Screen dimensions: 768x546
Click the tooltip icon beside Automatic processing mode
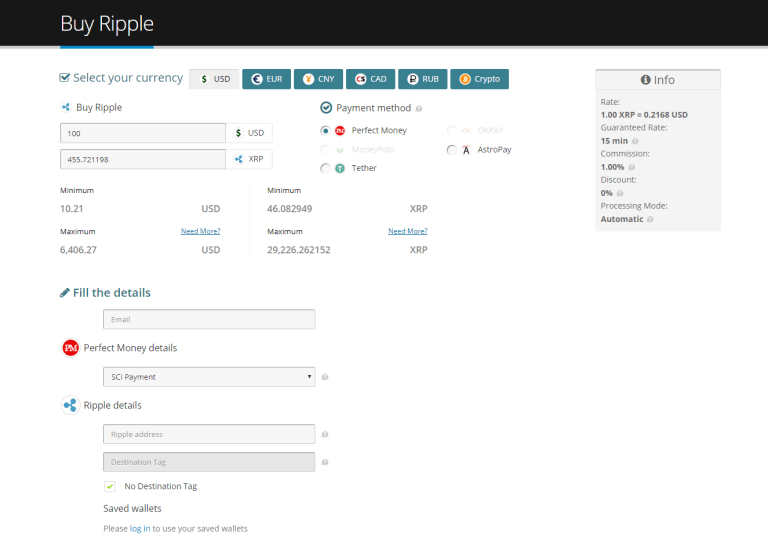click(650, 219)
